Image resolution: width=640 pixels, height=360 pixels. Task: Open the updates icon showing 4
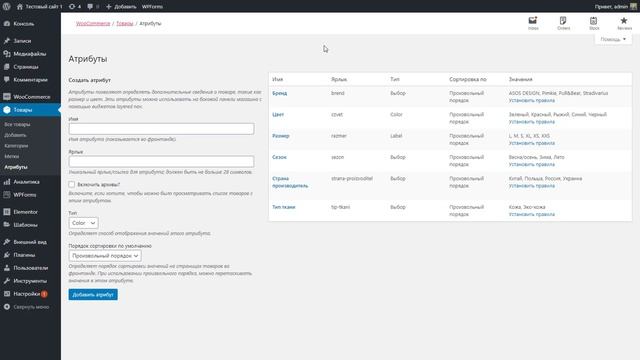point(75,7)
